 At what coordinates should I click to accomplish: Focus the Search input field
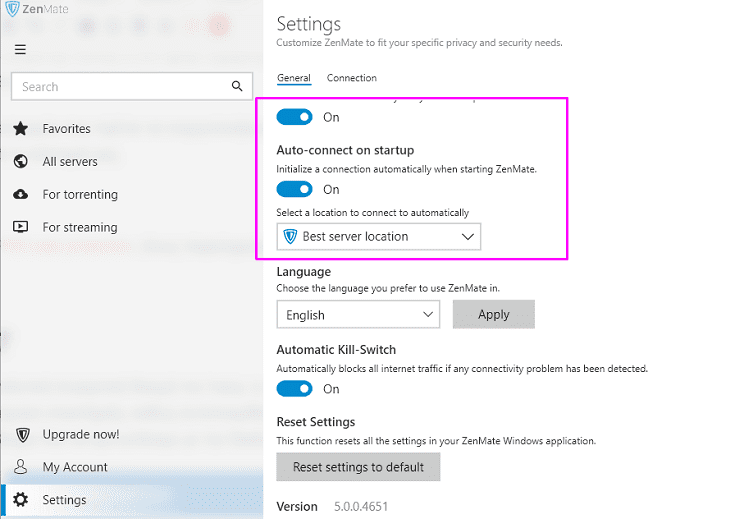click(132, 86)
